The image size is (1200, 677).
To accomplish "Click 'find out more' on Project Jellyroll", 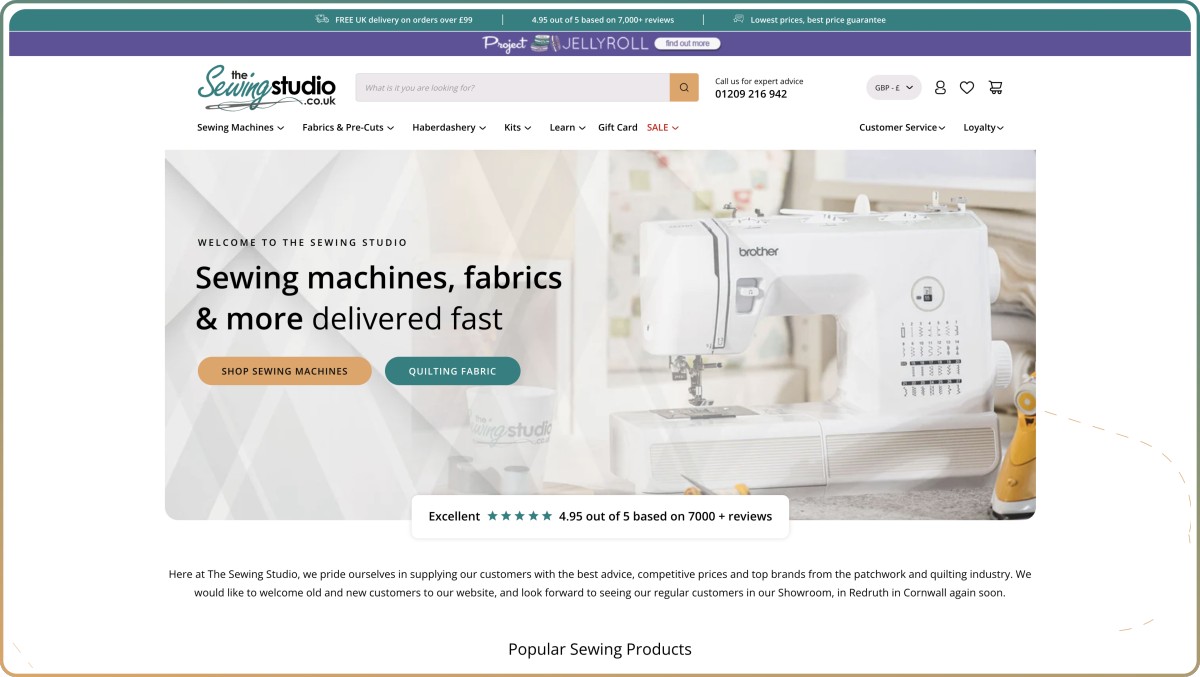I will [688, 44].
